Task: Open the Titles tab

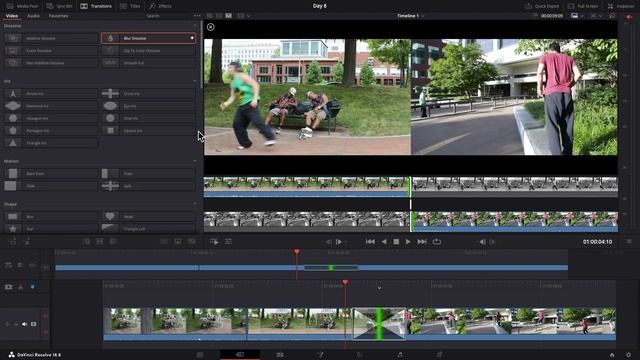Action: (130, 6)
